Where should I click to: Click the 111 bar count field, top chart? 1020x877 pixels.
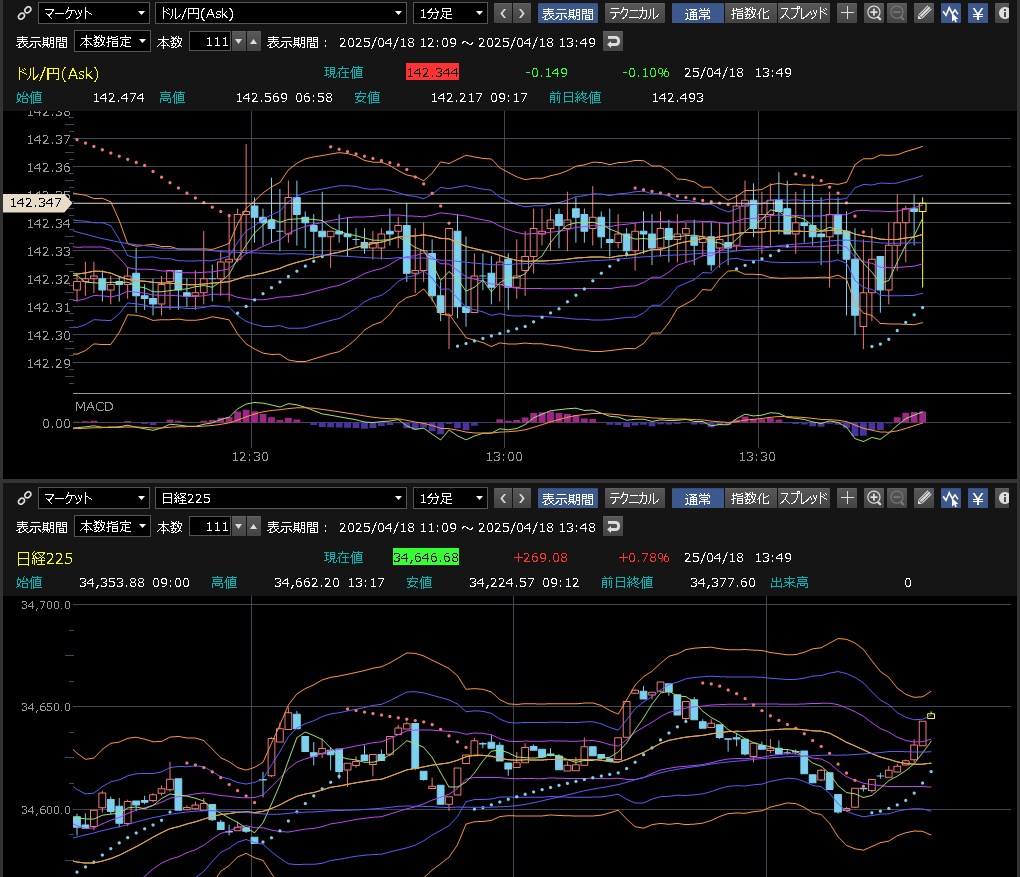pyautogui.click(x=210, y=42)
